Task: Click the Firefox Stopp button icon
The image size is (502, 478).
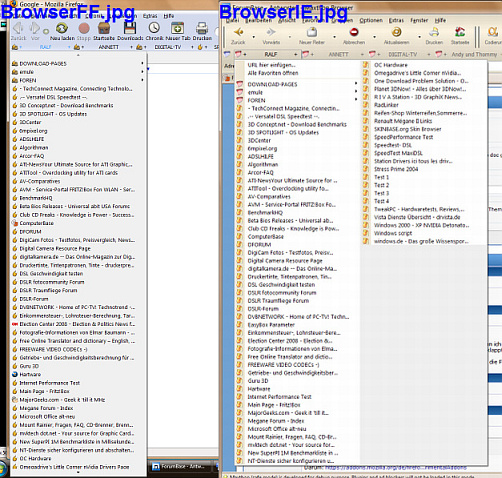Action: [84, 28]
